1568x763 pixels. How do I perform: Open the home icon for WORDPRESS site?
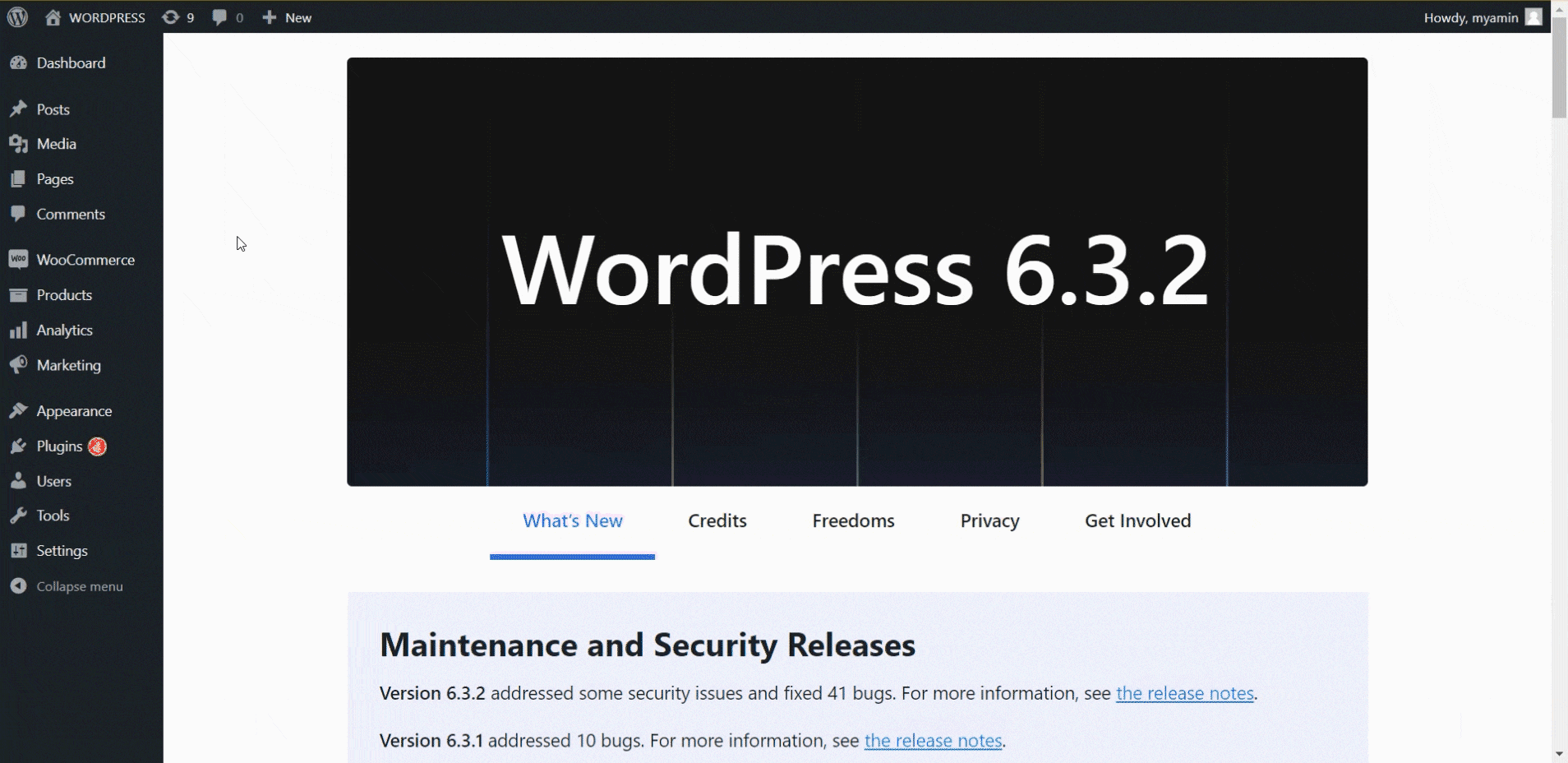pyautogui.click(x=53, y=17)
